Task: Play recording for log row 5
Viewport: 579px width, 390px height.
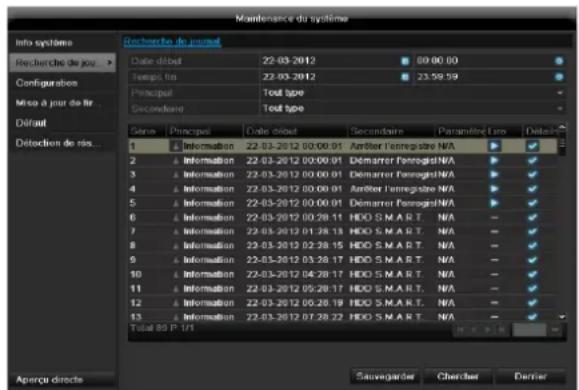Action: (x=494, y=203)
